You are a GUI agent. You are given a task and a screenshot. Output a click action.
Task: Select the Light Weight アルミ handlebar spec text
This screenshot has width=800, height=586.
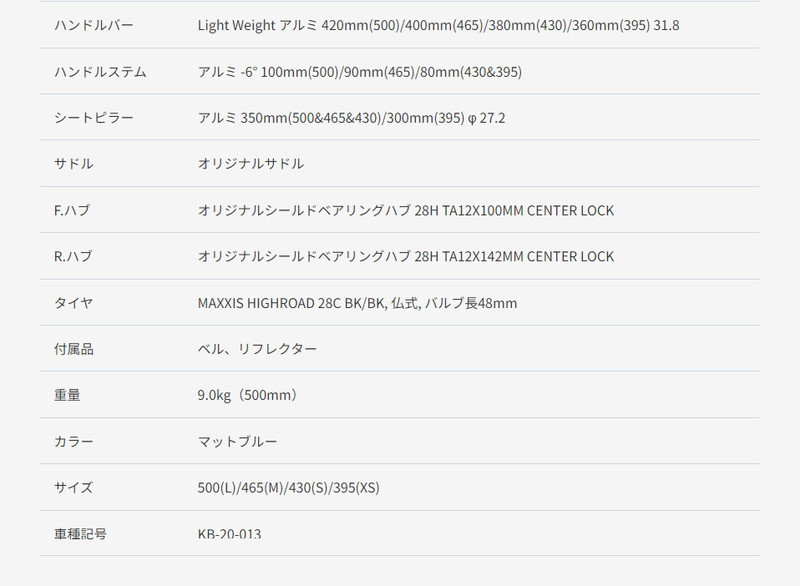pyautogui.click(x=438, y=25)
